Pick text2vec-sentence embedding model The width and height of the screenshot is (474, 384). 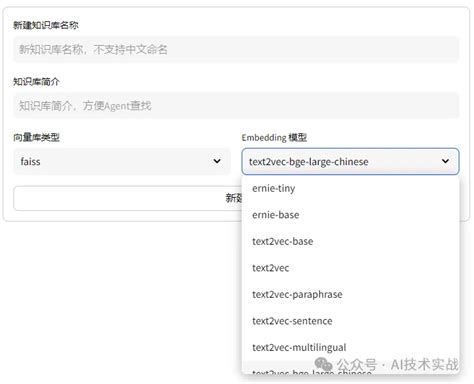pos(350,321)
